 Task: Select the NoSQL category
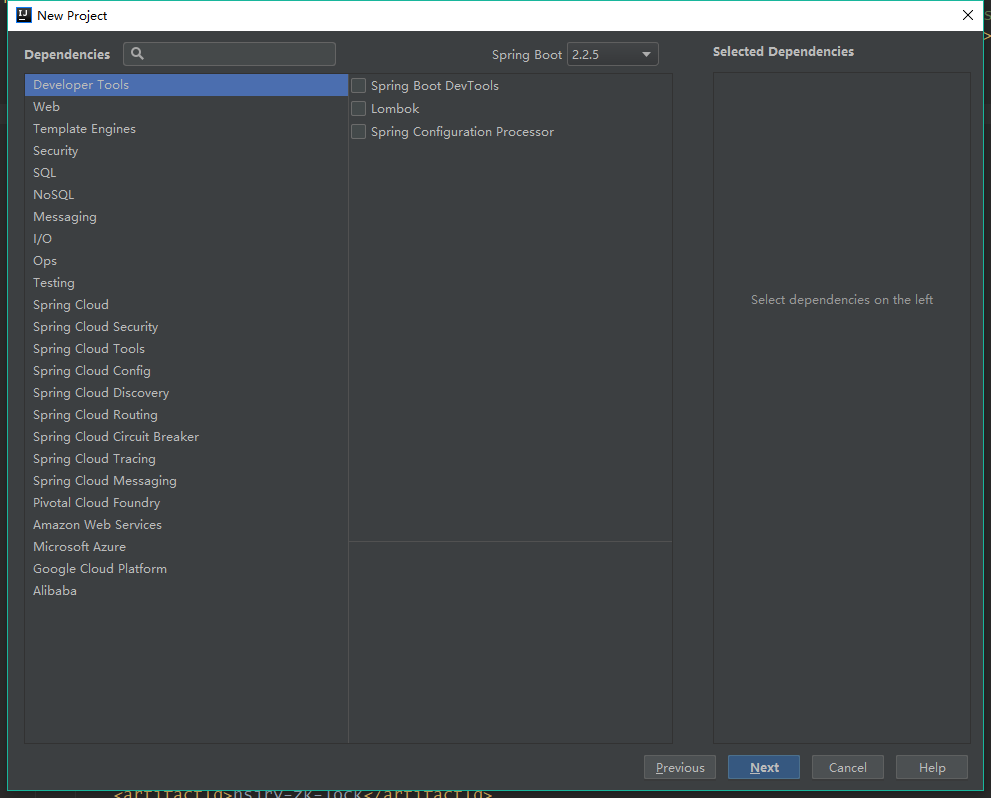(186, 195)
